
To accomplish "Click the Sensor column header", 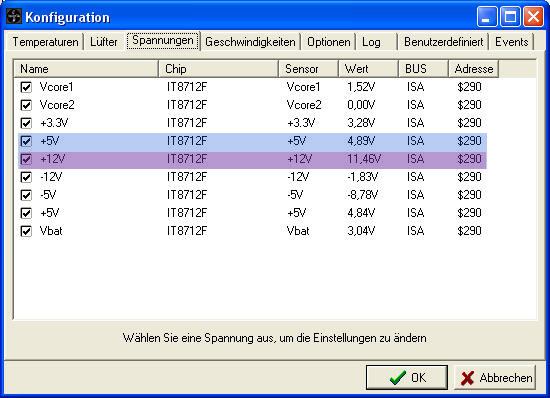I will [x=309, y=69].
